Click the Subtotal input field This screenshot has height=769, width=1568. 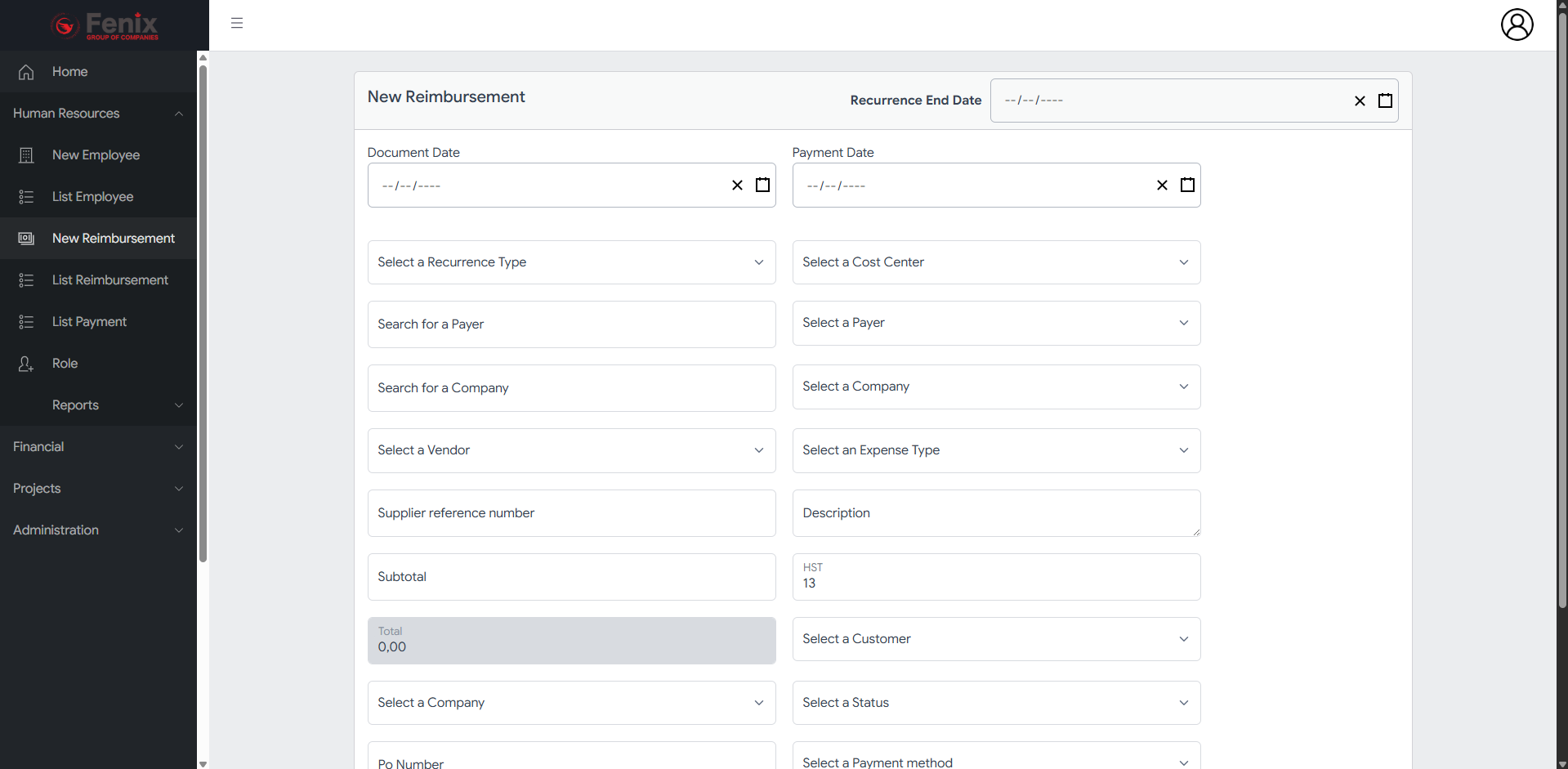(x=571, y=577)
